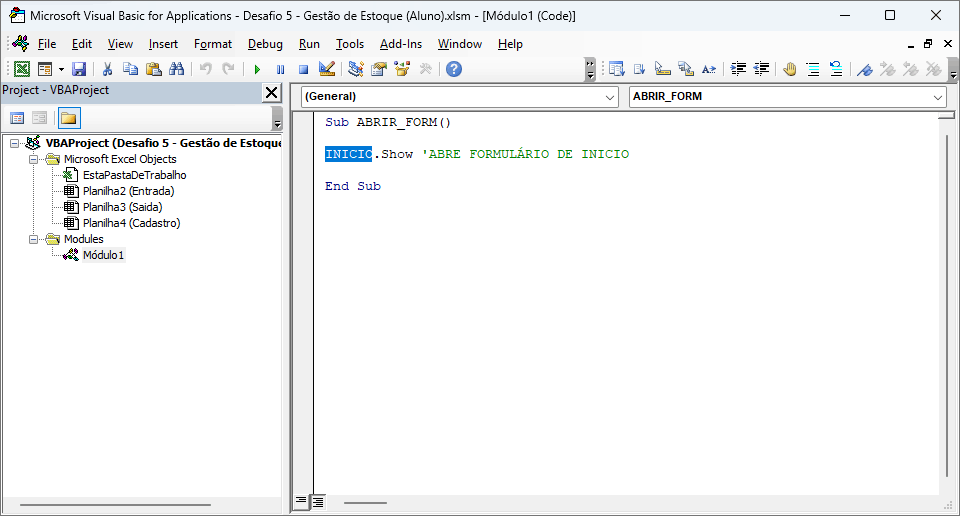
Task: Toggle Breakpoint with the hand icon
Action: (790, 69)
